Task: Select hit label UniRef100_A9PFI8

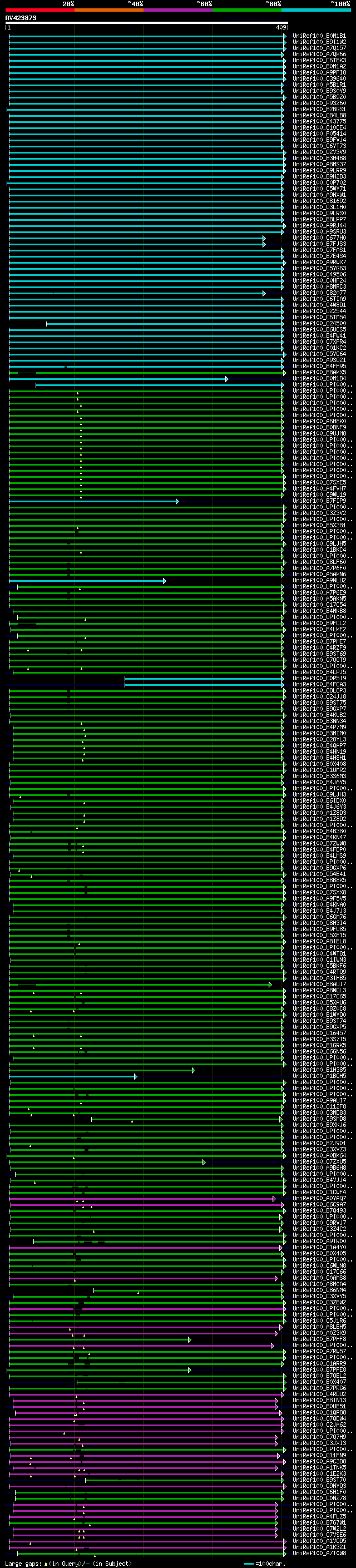Action: (x=319, y=72)
